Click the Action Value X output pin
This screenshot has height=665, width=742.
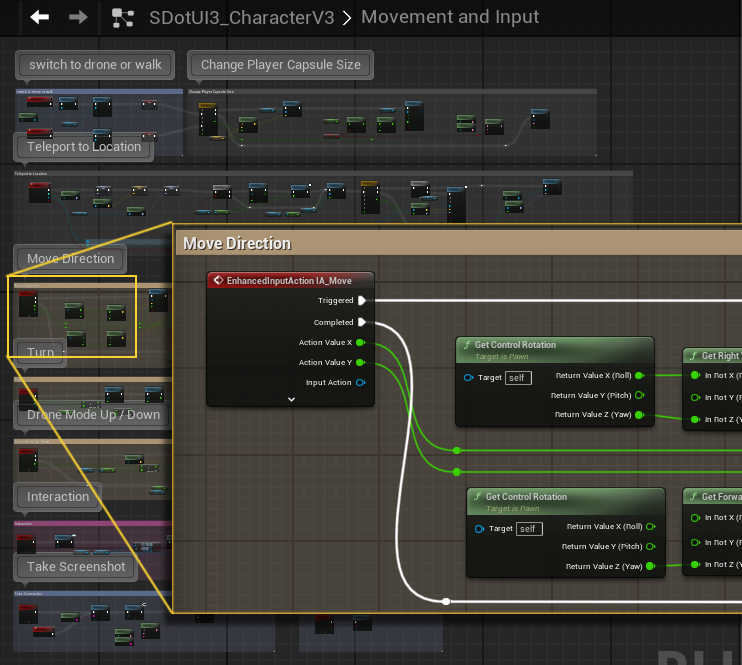[361, 342]
